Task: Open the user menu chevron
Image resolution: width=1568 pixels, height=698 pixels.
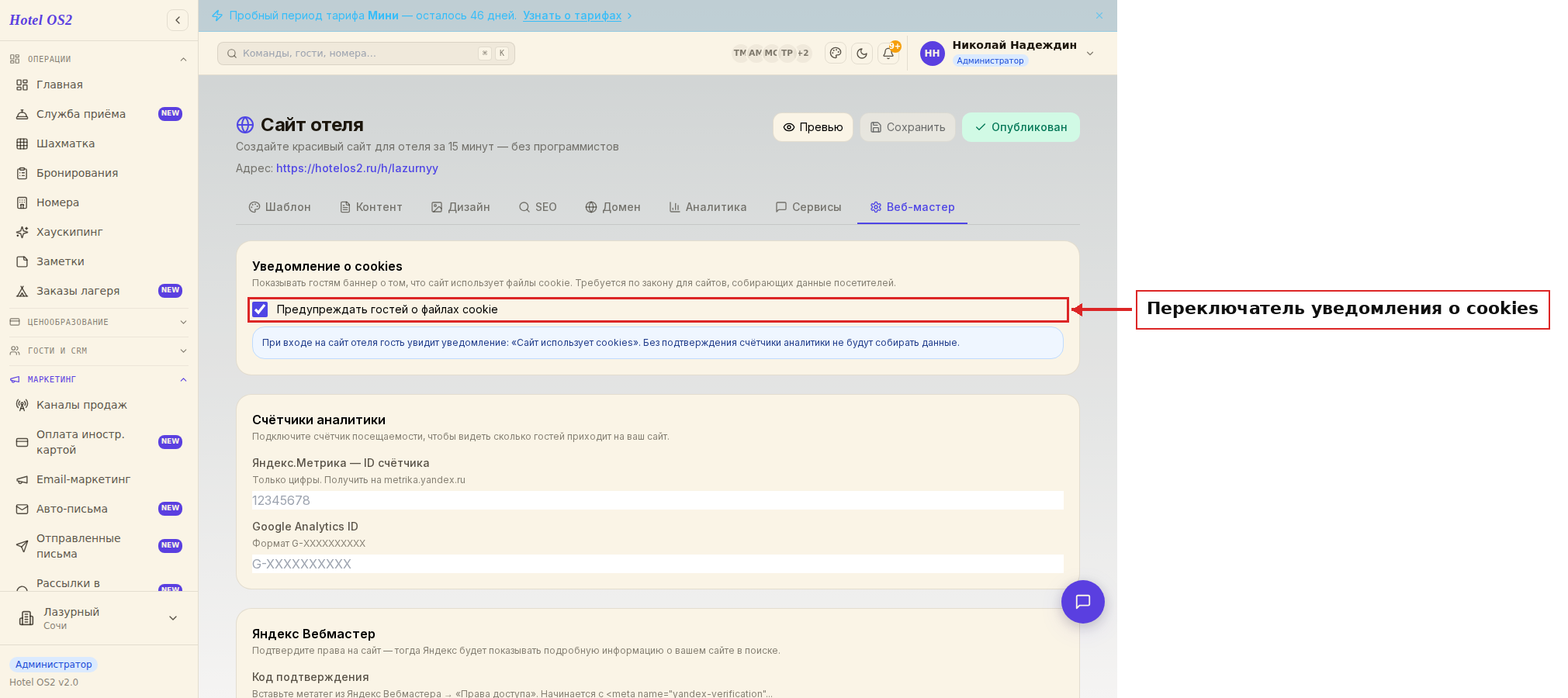Action: [x=1090, y=54]
